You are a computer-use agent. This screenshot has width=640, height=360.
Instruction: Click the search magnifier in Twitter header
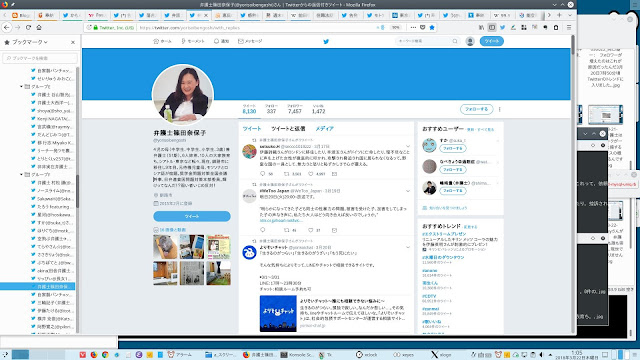click(x=455, y=41)
